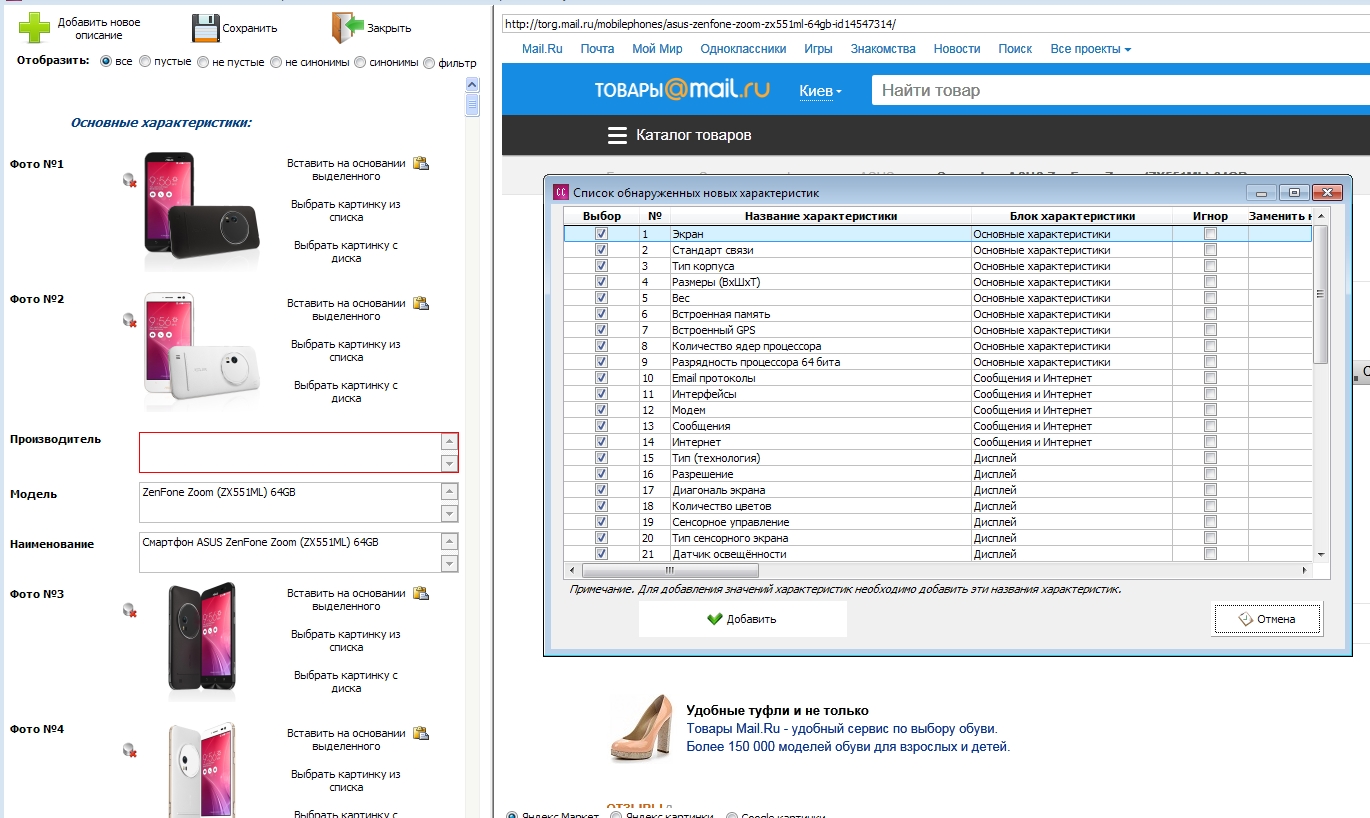Click paste icon next to Фото №1

click(x=421, y=163)
